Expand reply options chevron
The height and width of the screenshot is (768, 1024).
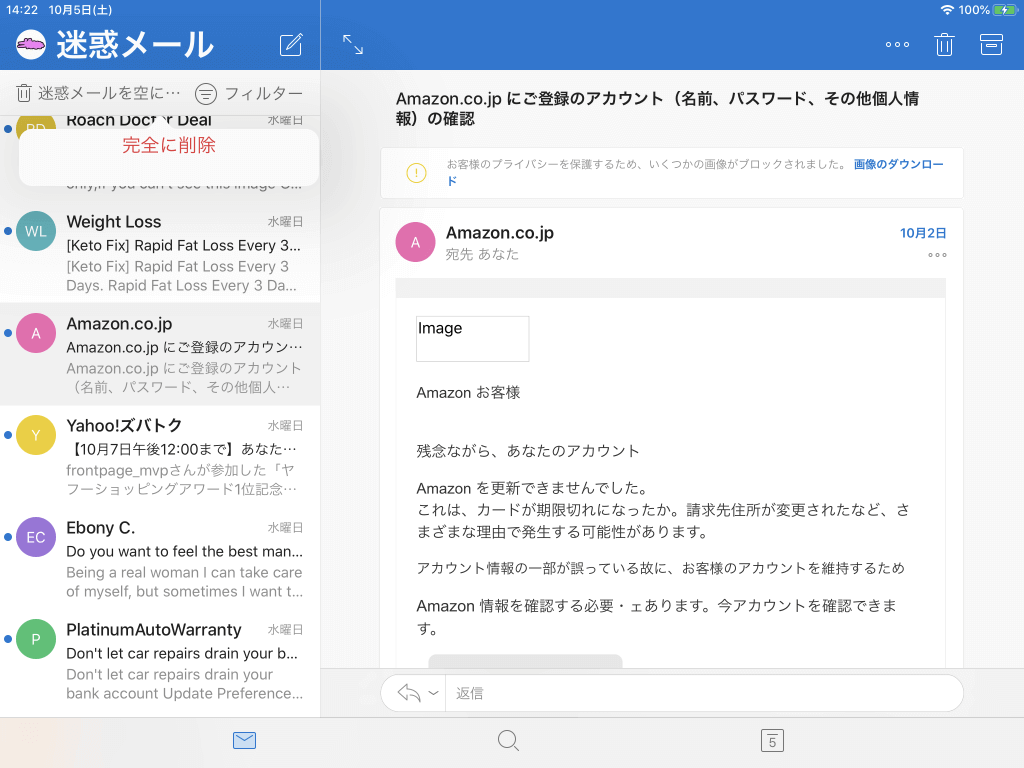(x=433, y=693)
